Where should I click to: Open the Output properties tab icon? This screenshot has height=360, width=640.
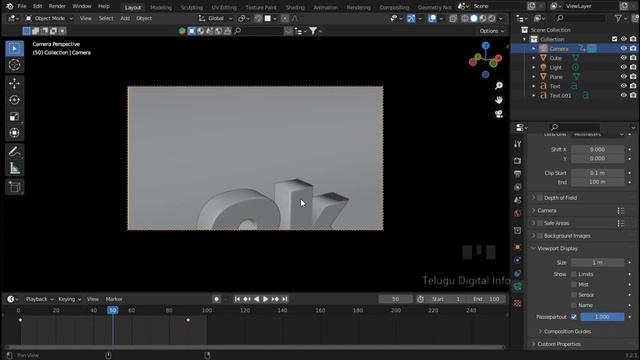coord(518,174)
